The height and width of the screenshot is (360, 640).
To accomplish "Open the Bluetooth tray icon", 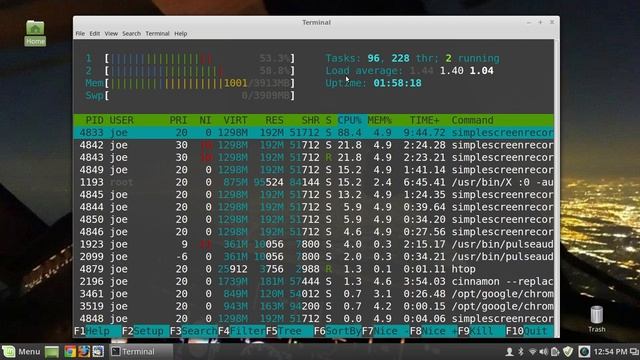I will [x=521, y=351].
